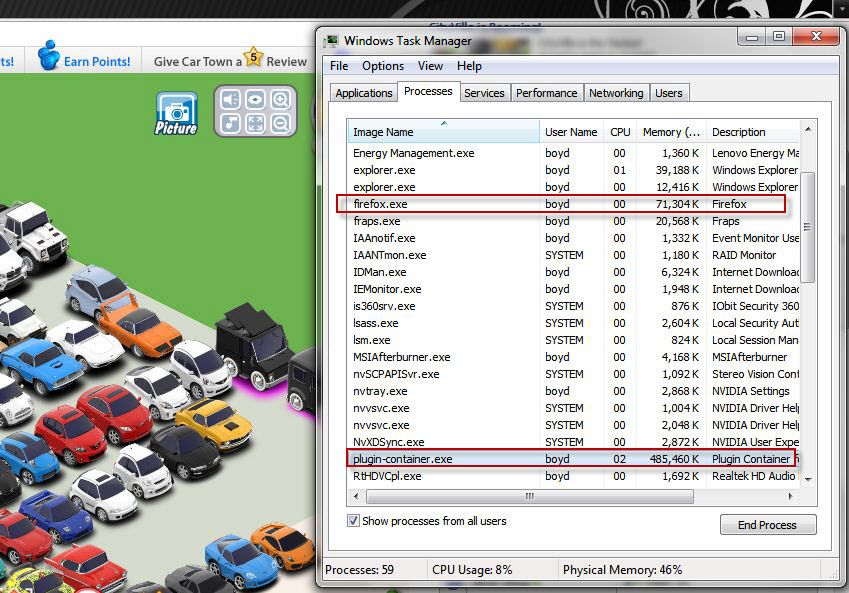Viewport: 849px width, 593px height.
Task: Select the is360srv.exe process
Action: [x=574, y=306]
